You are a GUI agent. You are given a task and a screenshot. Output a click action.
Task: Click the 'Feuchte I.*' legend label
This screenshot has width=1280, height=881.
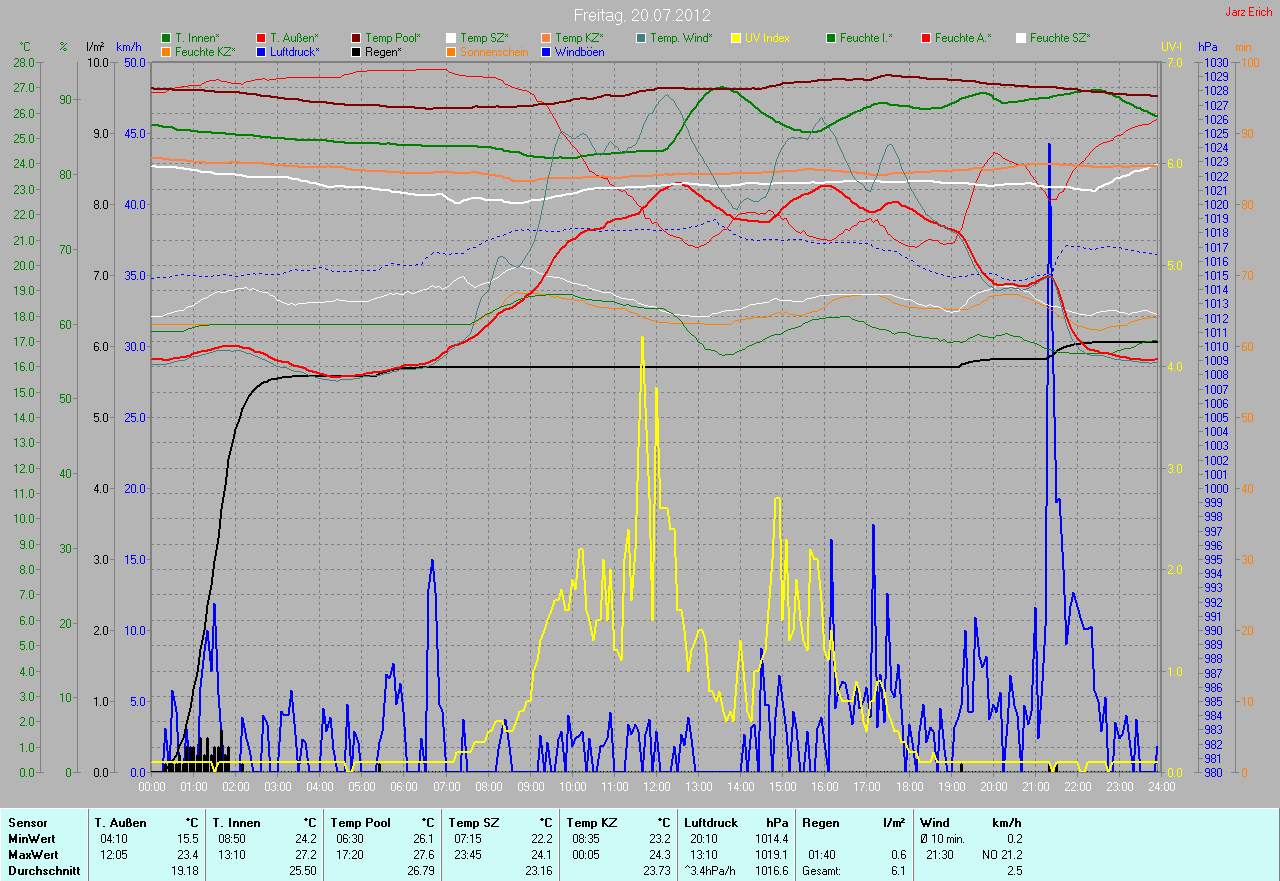pos(867,38)
